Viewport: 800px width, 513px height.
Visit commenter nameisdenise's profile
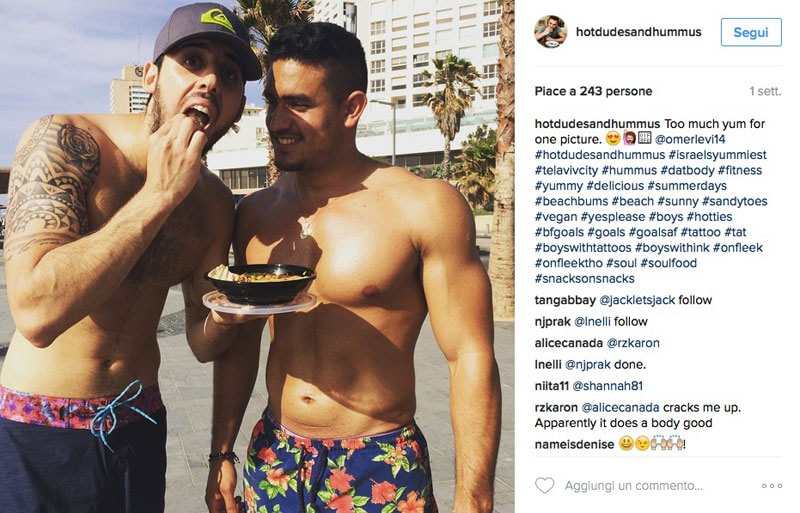pyautogui.click(x=574, y=445)
